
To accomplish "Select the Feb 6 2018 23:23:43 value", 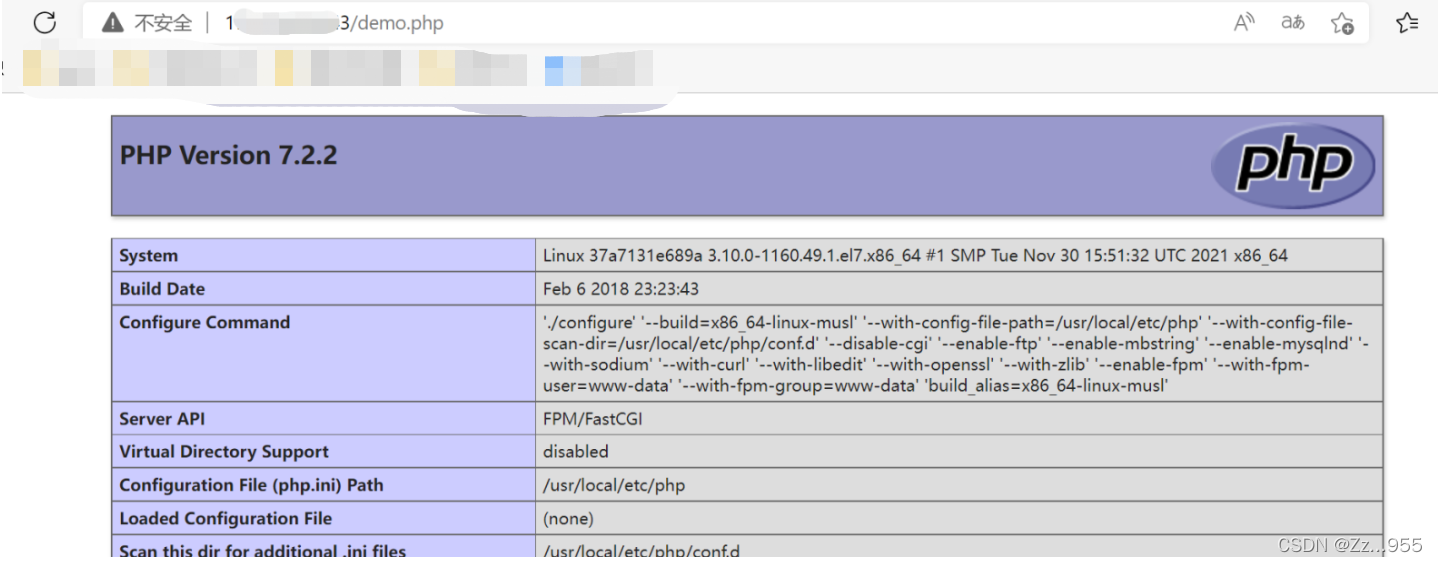I will (x=621, y=289).
